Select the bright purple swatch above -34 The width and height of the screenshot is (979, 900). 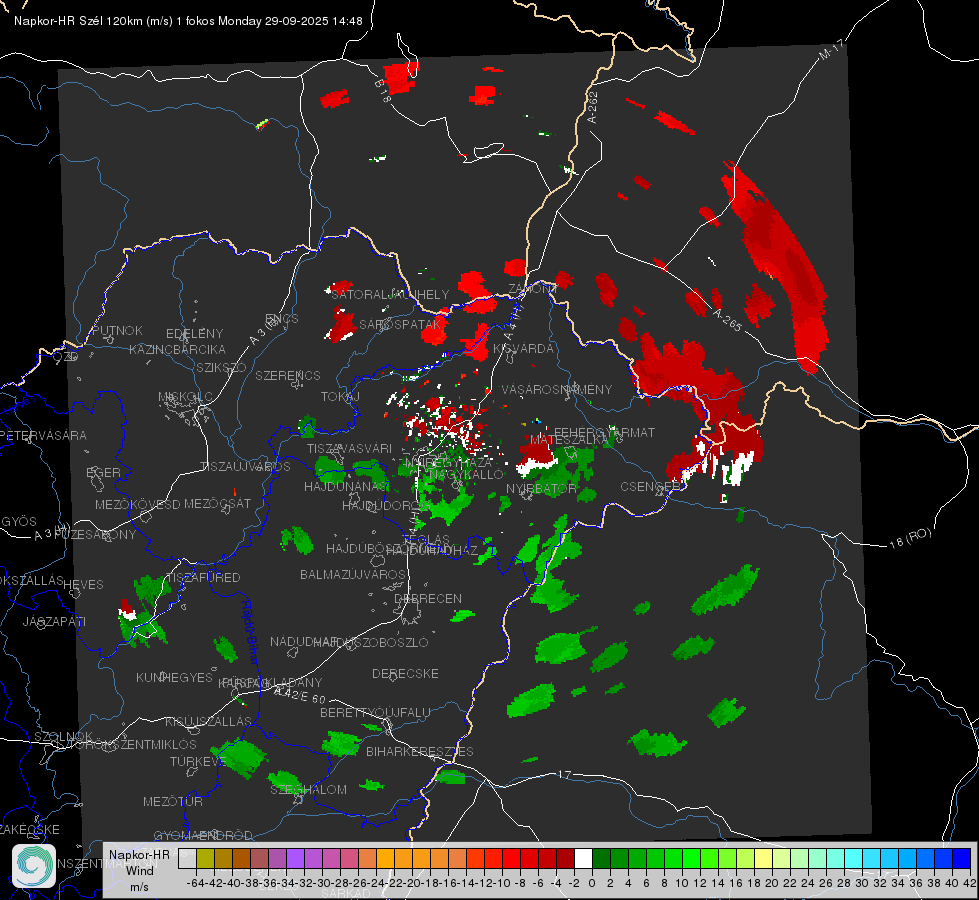click(295, 859)
